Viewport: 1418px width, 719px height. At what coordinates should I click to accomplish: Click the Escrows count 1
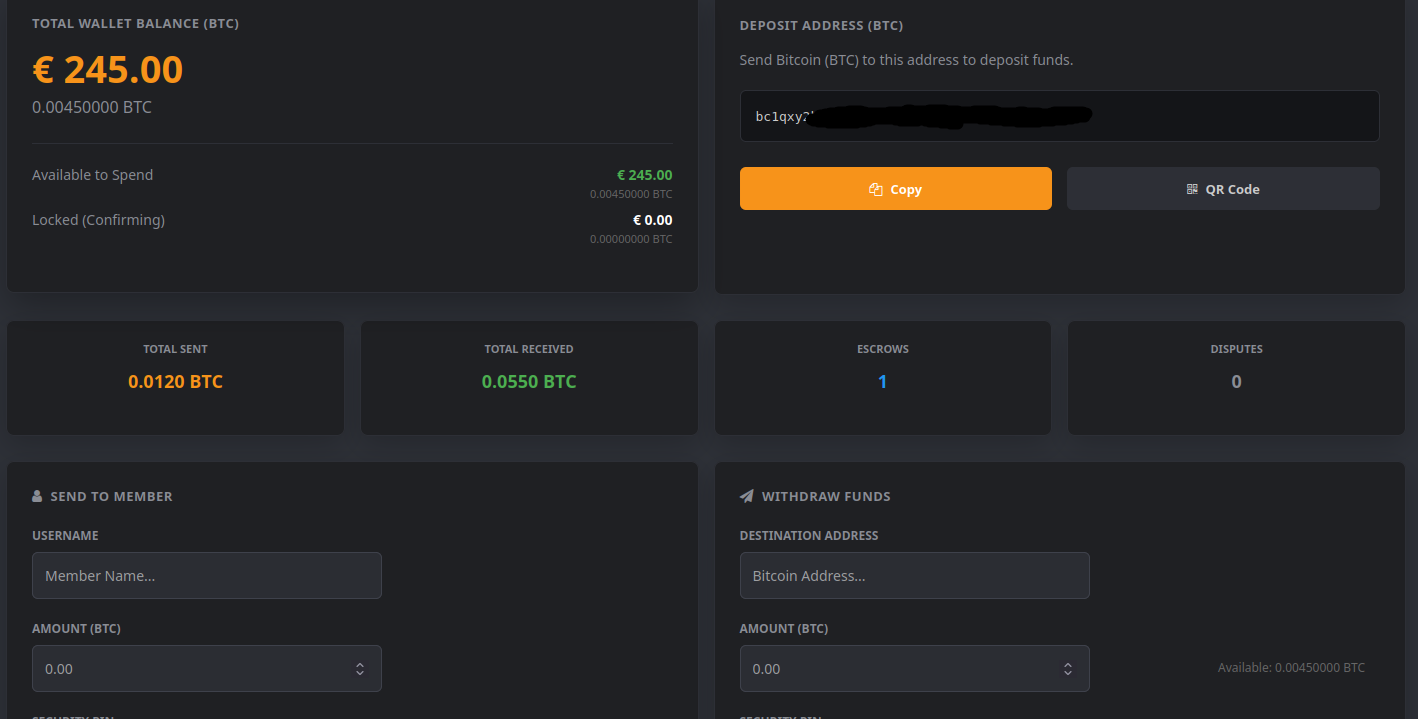point(883,382)
